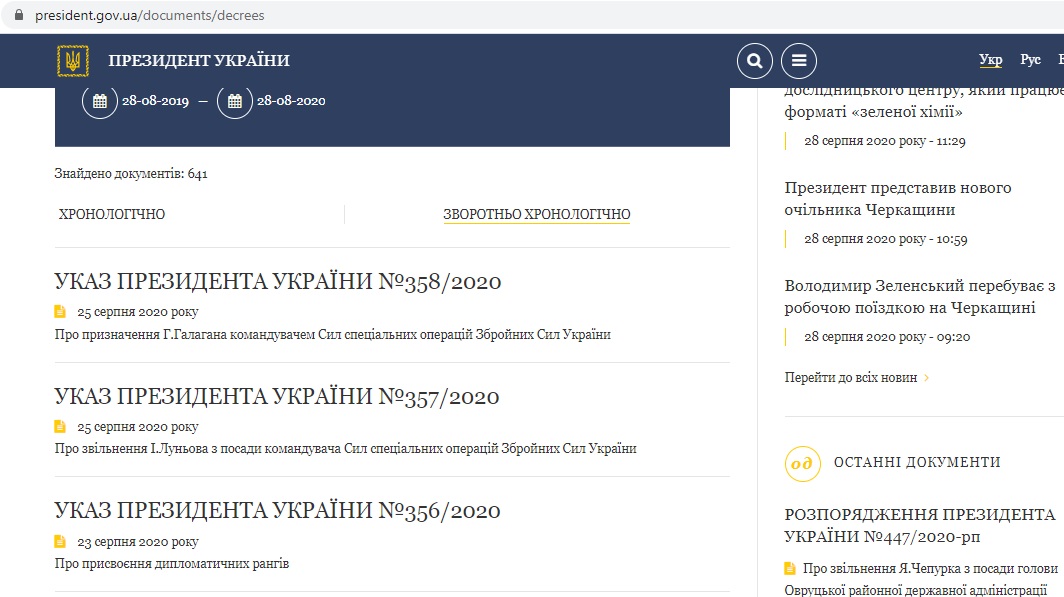The width and height of the screenshot is (1064, 597).
Task: Click the browser address bar URL
Action: pos(150,15)
